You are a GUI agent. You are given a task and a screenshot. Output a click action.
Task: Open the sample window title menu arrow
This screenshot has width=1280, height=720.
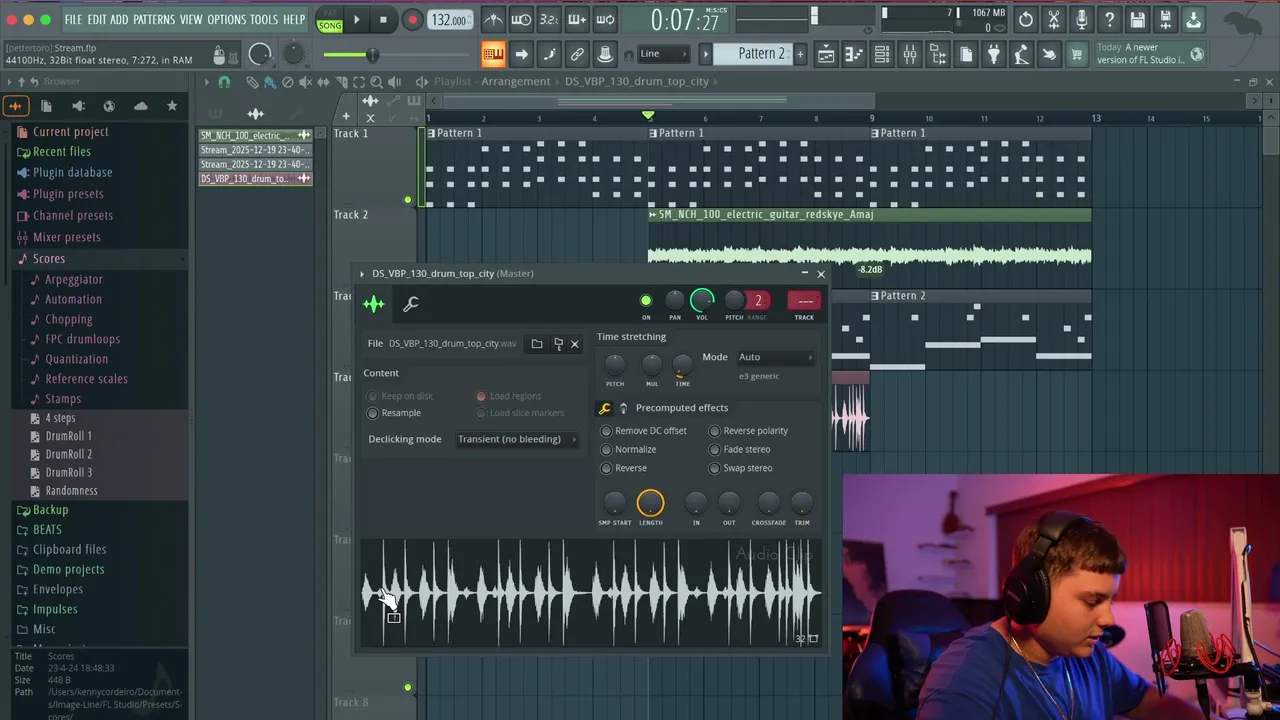362,274
